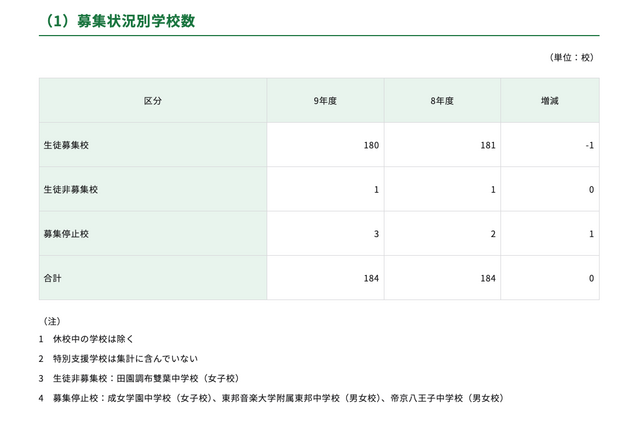Select the value 181 in 生徒募集校 row
The width and height of the screenshot is (640, 426).
point(488,145)
